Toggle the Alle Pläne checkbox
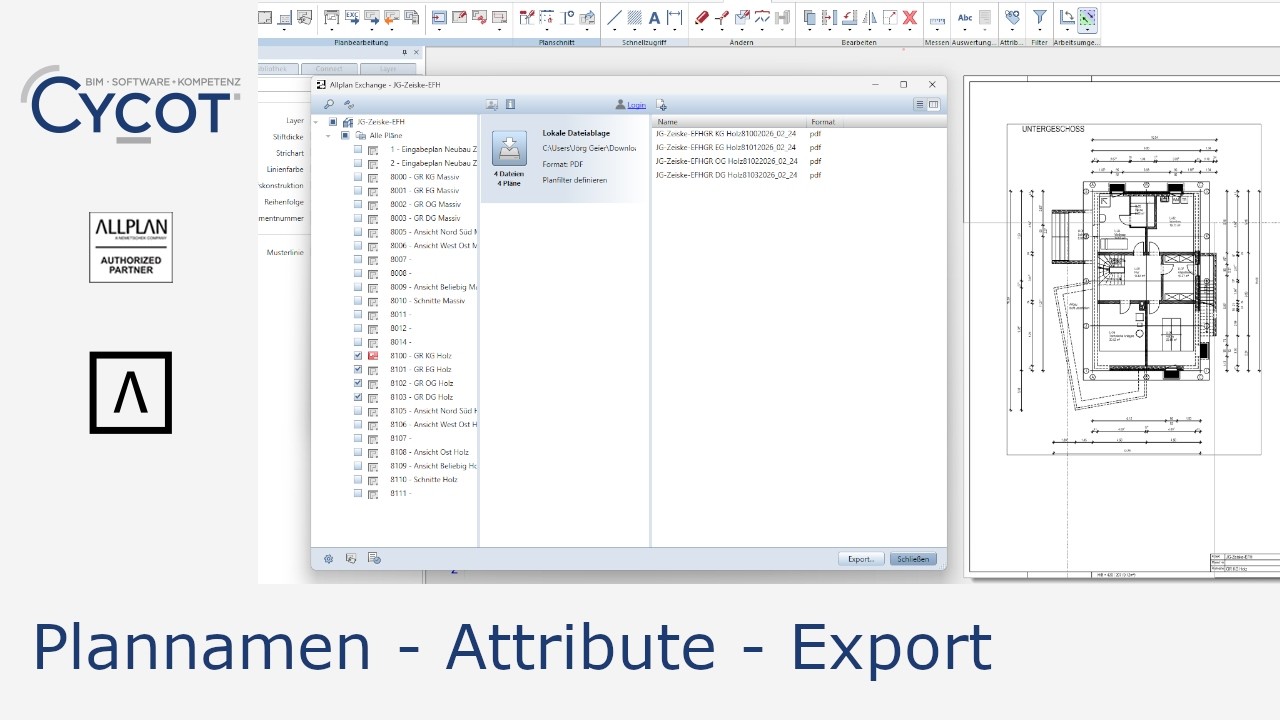Viewport: 1280px width, 720px height. 345,135
